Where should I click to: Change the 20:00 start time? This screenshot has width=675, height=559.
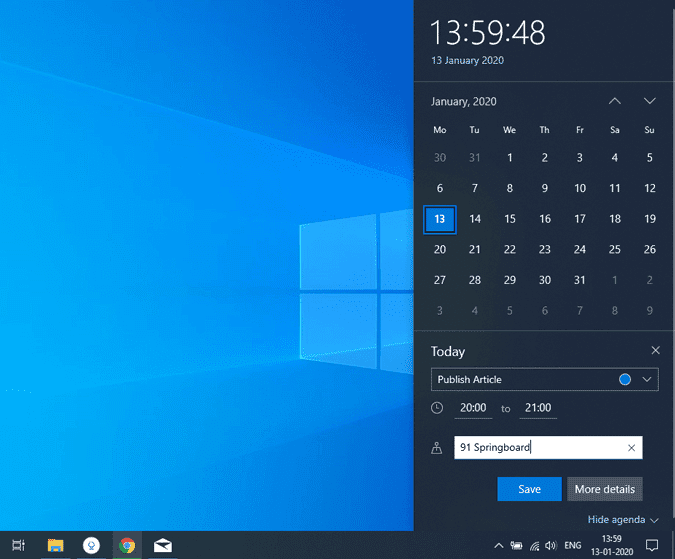pos(473,408)
